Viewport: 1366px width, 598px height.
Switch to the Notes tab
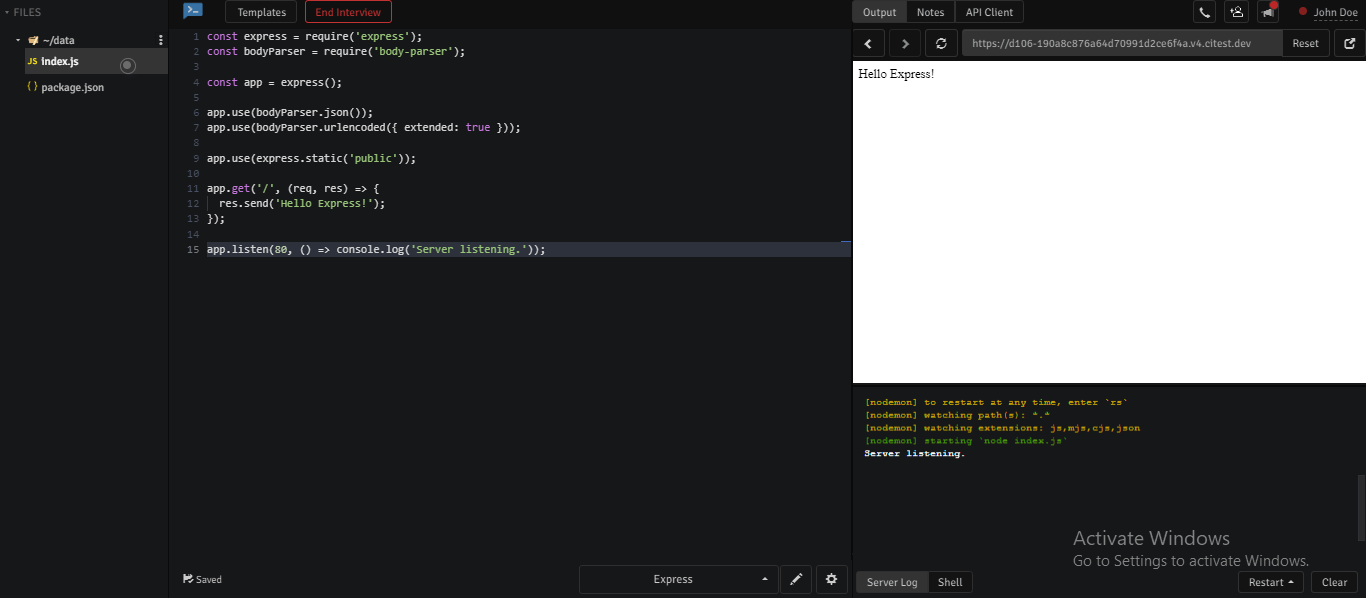930,12
